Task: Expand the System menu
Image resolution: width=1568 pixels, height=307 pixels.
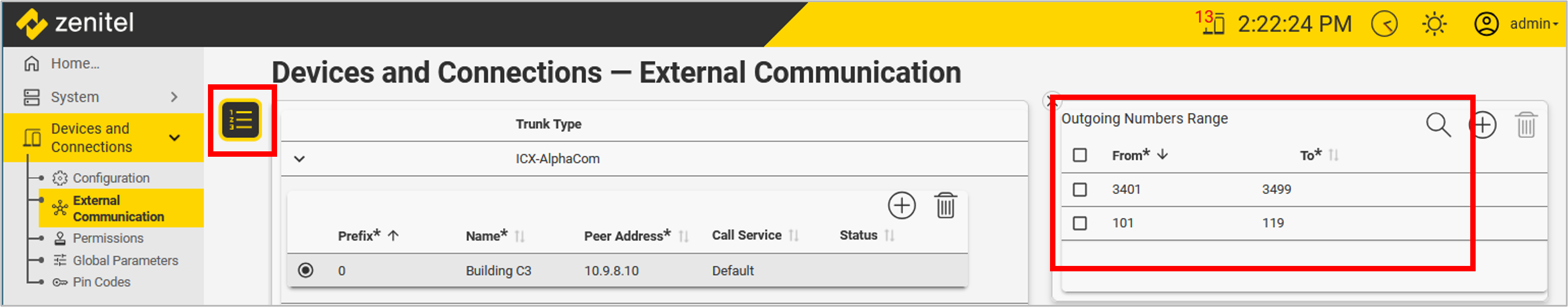Action: 174,97
